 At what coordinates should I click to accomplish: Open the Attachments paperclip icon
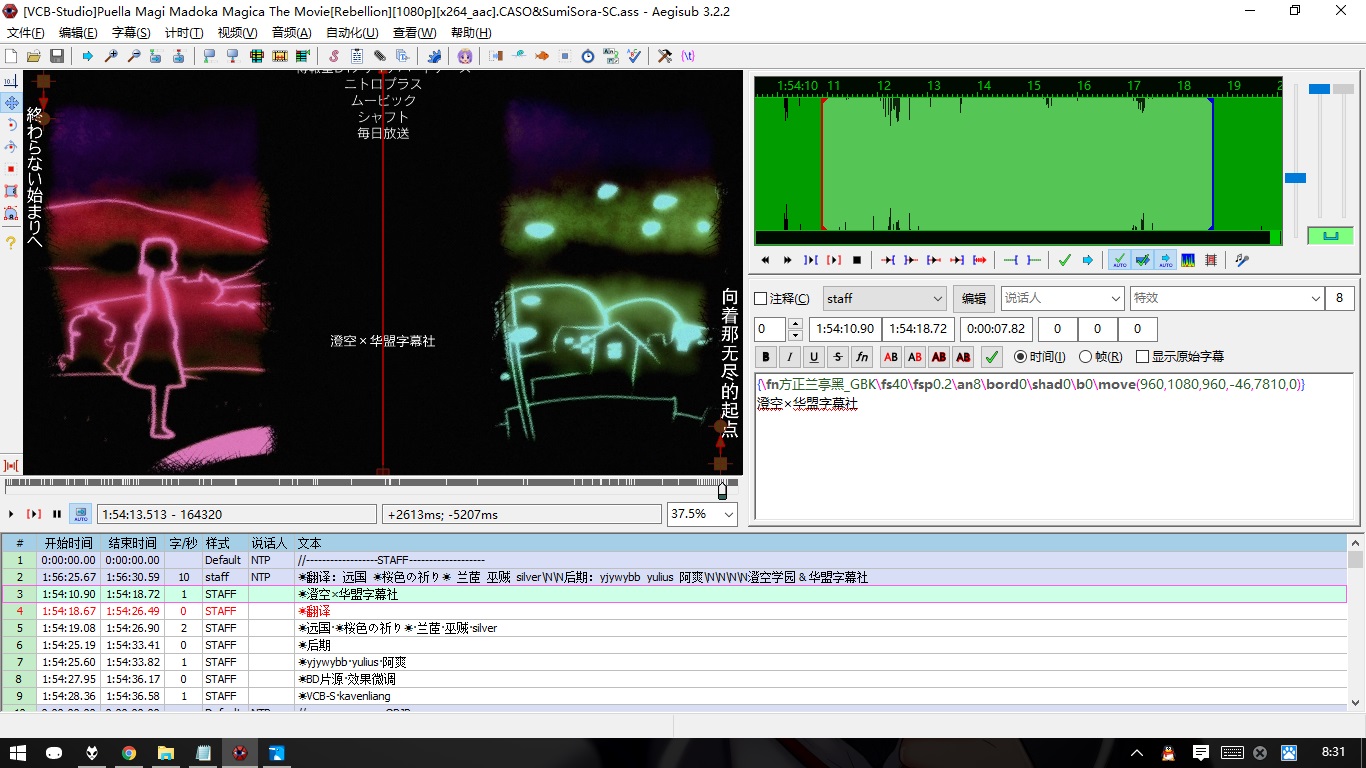[379, 56]
